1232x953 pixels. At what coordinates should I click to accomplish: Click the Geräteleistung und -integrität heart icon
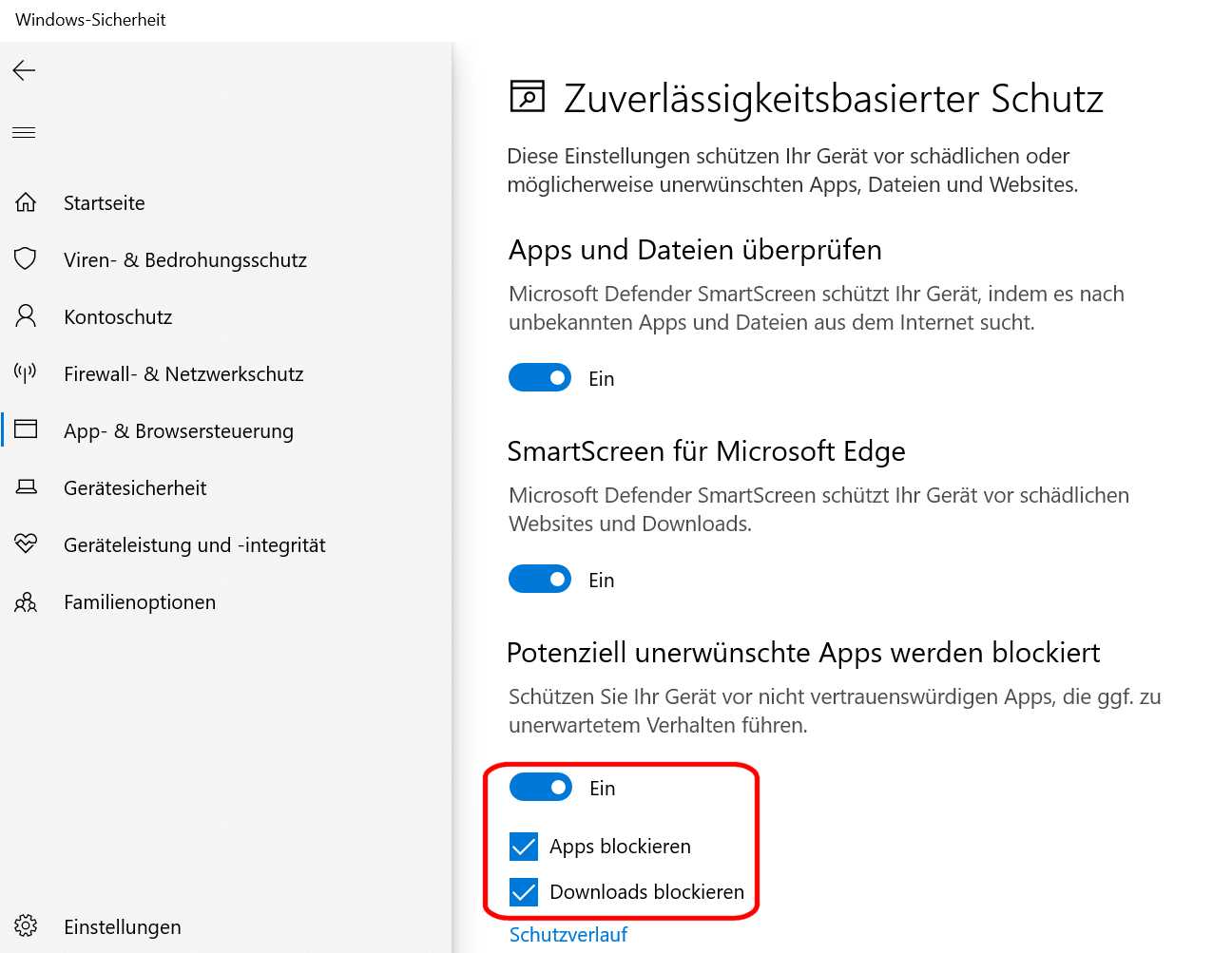click(26, 543)
